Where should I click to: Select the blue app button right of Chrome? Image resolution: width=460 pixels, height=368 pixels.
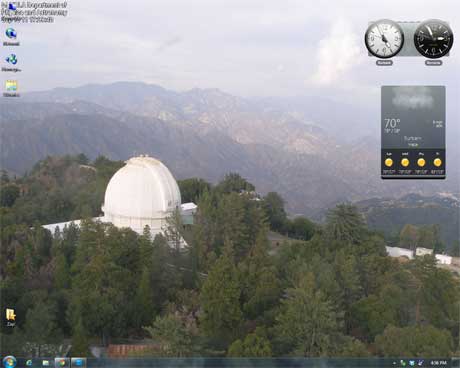(x=79, y=362)
